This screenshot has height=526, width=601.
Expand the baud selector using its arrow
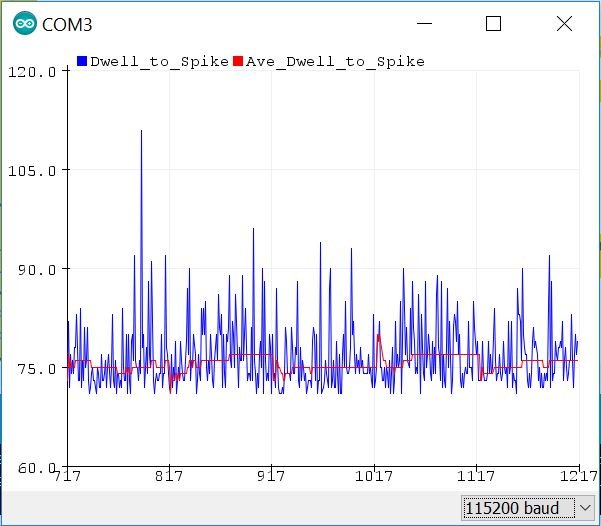[584, 508]
